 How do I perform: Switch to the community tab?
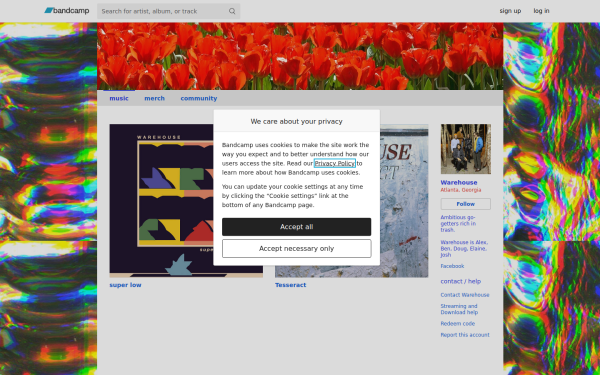point(199,98)
